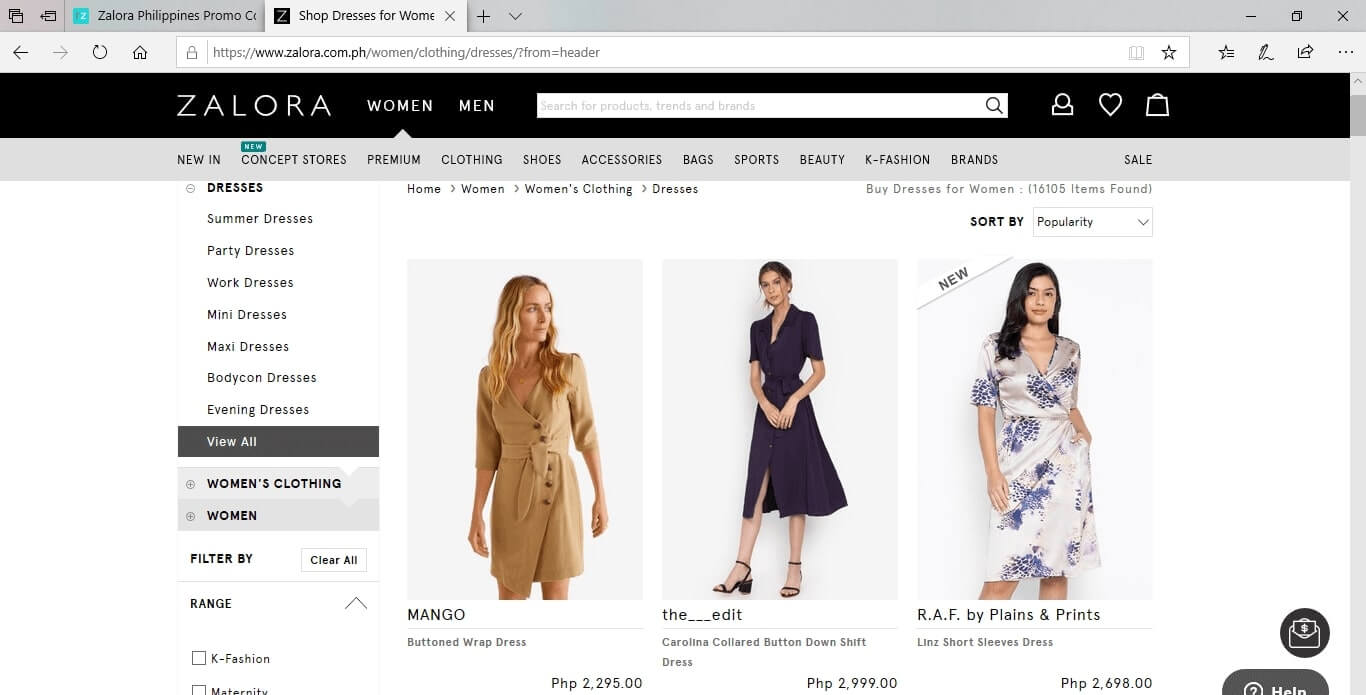
Task: Show tab previews chevron
Action: (515, 16)
